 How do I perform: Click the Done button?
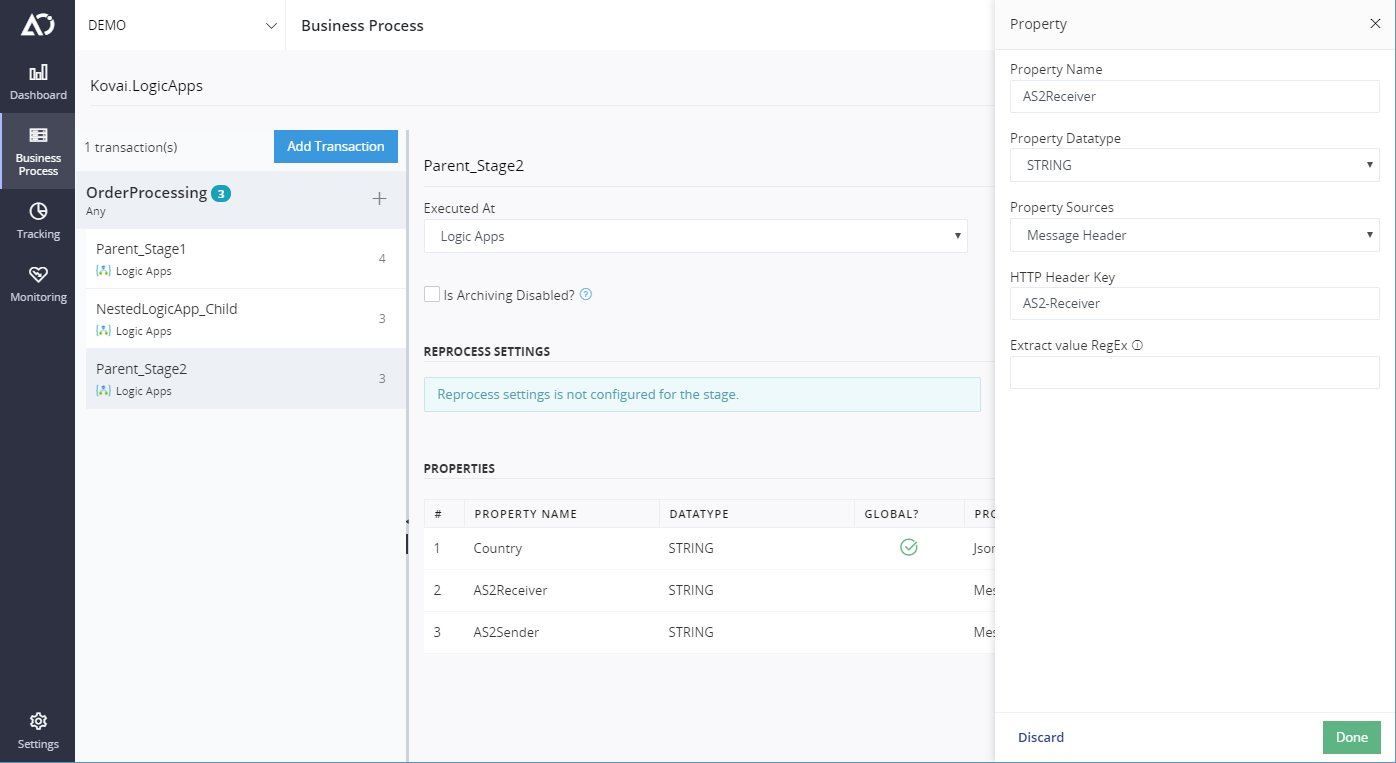click(x=1351, y=737)
